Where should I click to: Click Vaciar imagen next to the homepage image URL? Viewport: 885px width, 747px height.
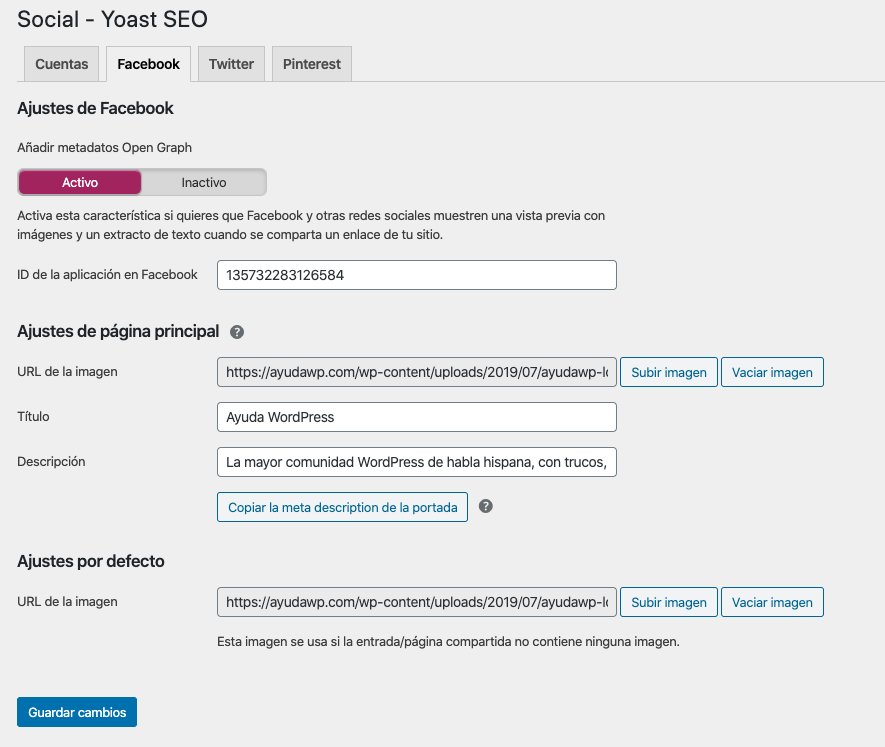point(772,371)
